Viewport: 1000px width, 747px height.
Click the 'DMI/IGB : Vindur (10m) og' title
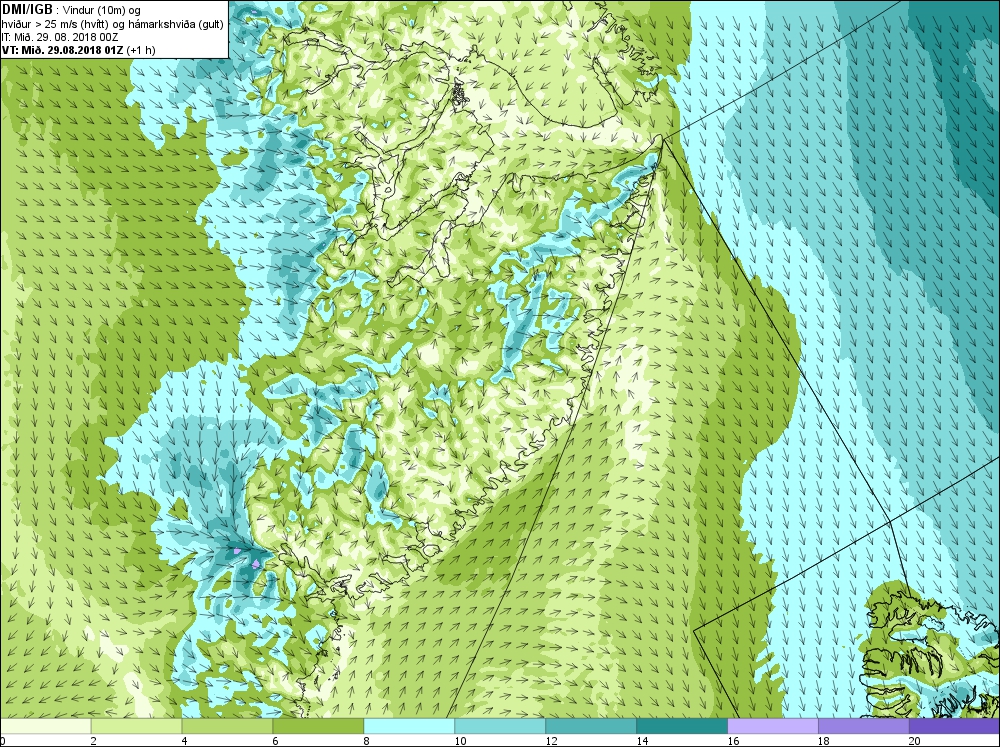71,10
